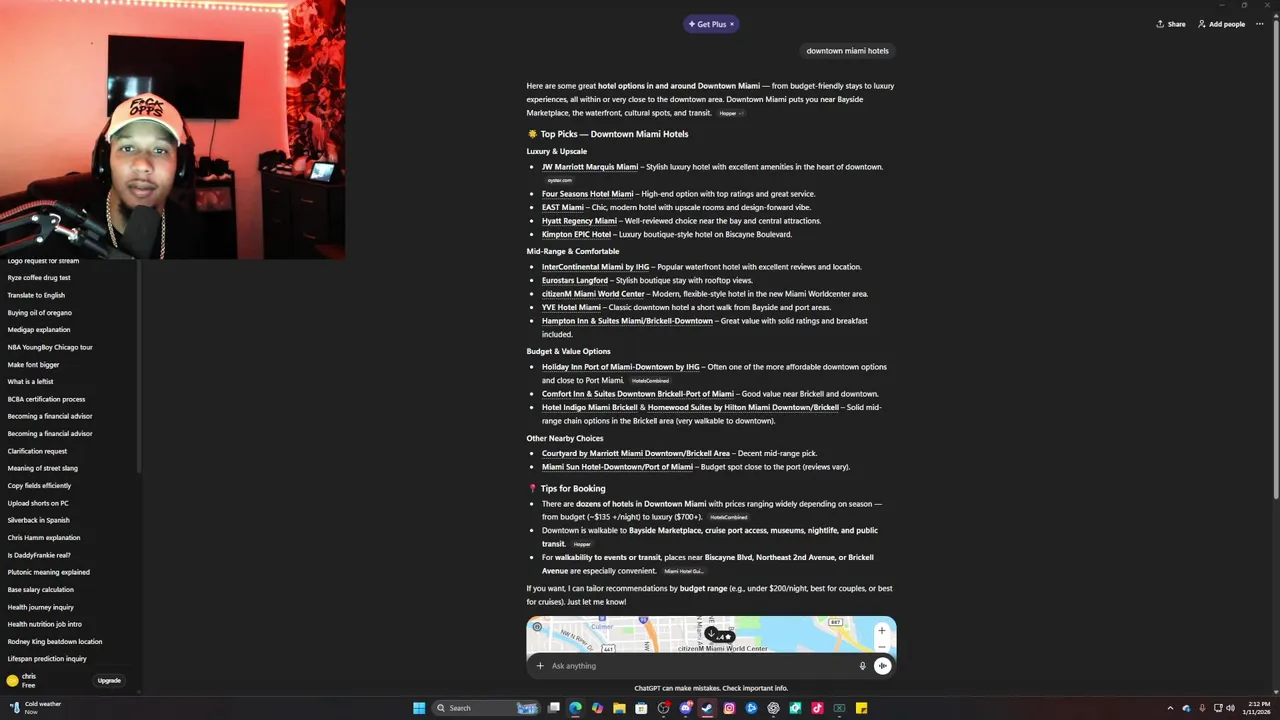The height and width of the screenshot is (720, 1280).
Task: Open chat 'Rodney King beatdown location'
Action: click(54, 641)
